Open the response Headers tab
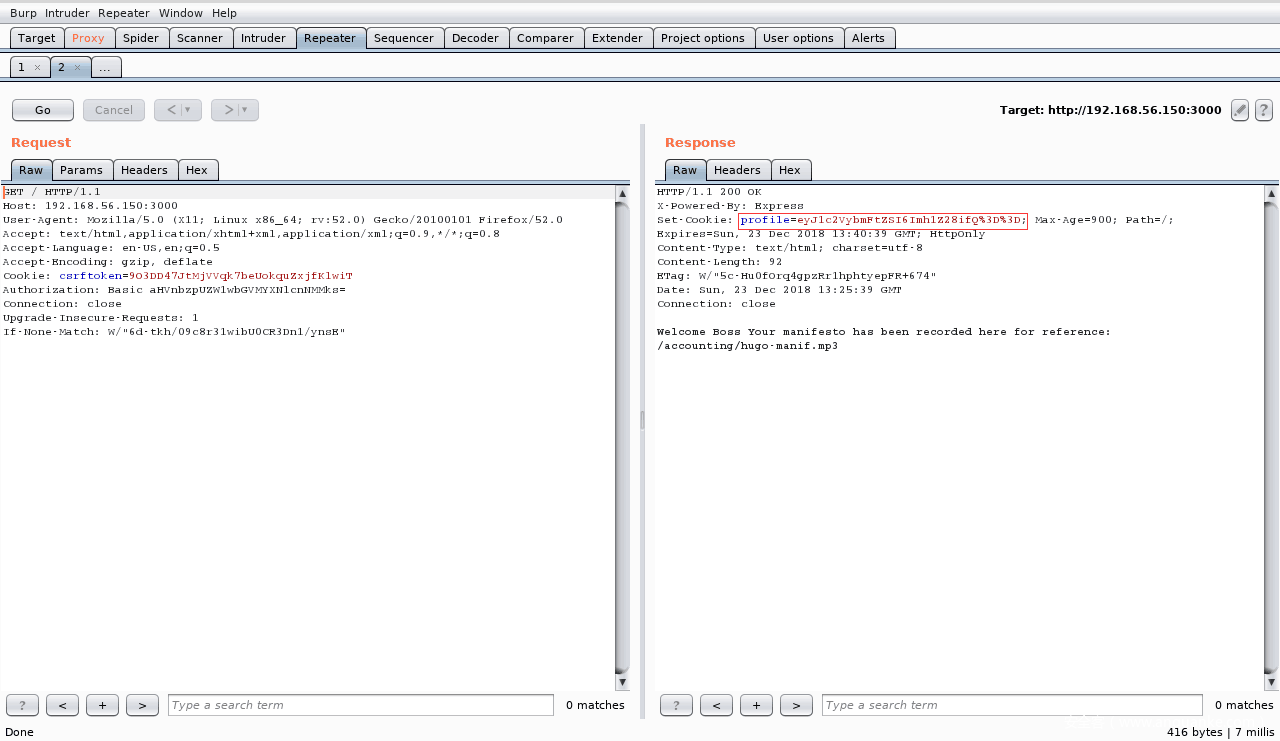 click(737, 170)
